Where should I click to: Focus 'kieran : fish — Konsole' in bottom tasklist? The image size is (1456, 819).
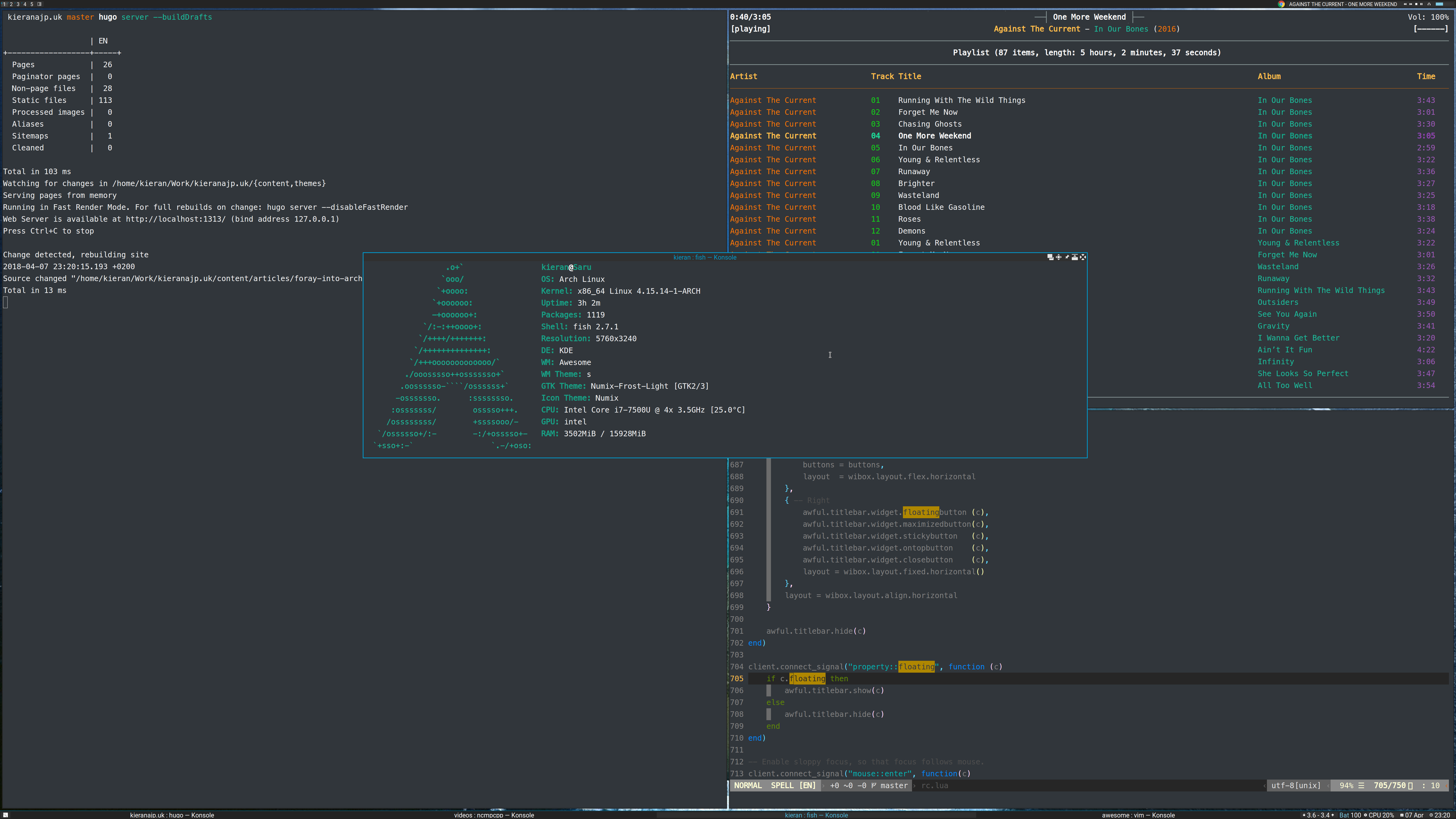click(816, 815)
